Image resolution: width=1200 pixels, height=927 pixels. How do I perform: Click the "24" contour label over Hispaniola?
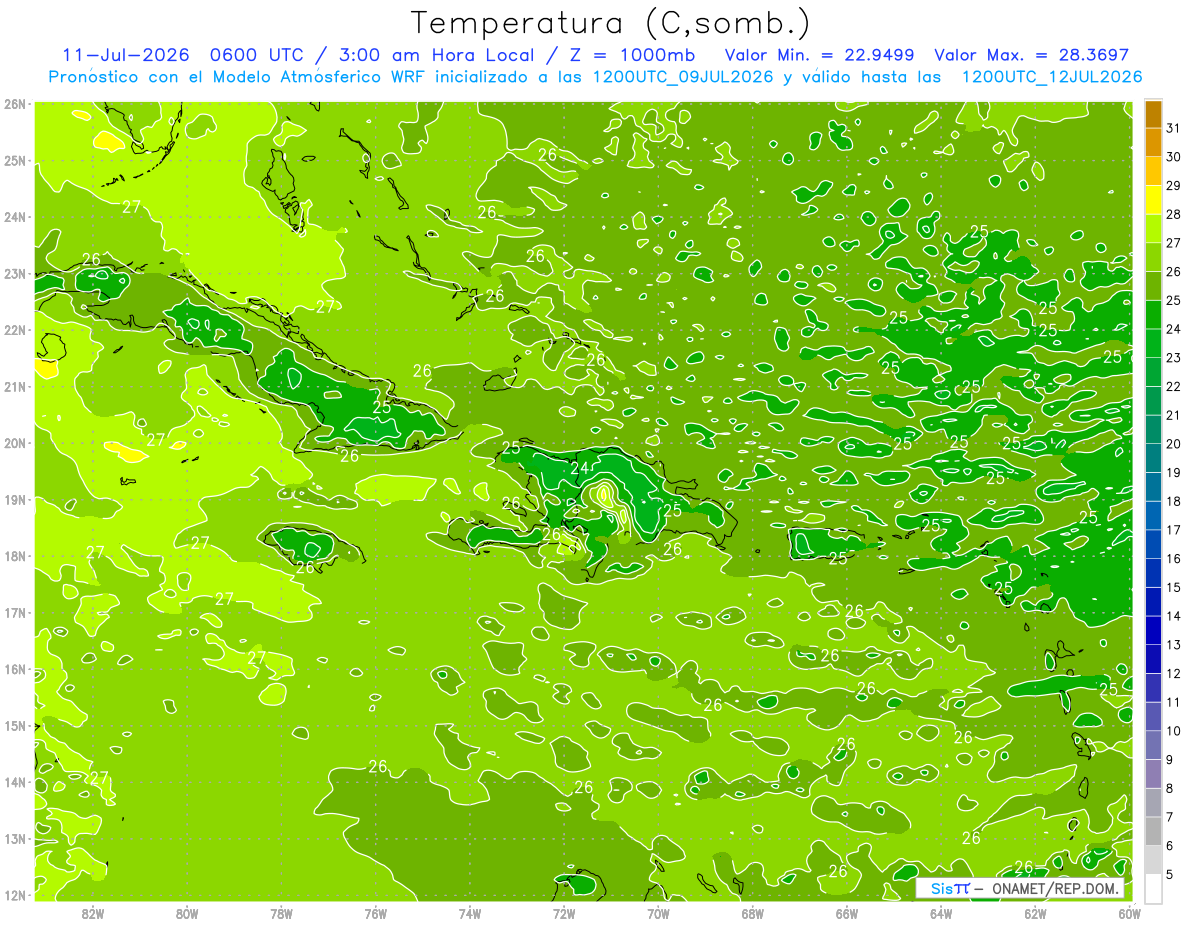point(579,467)
